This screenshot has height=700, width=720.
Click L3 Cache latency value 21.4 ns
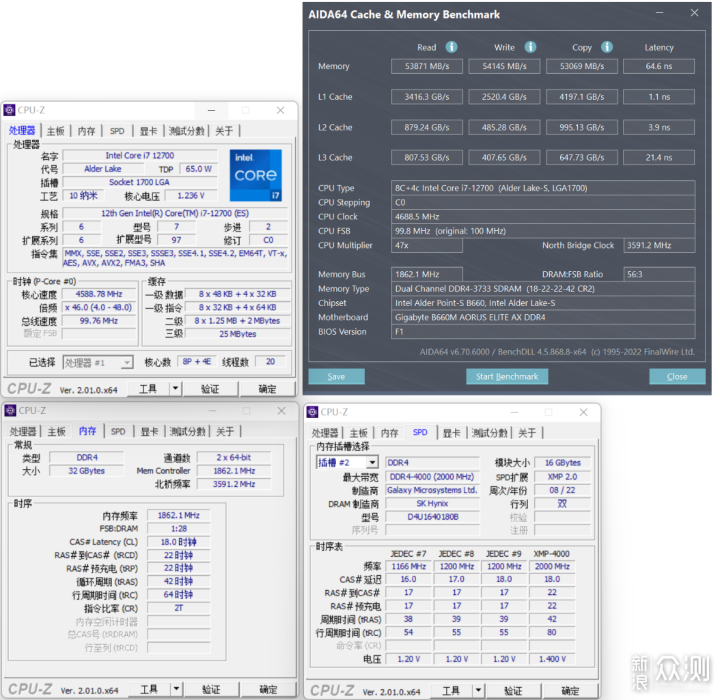point(659,158)
